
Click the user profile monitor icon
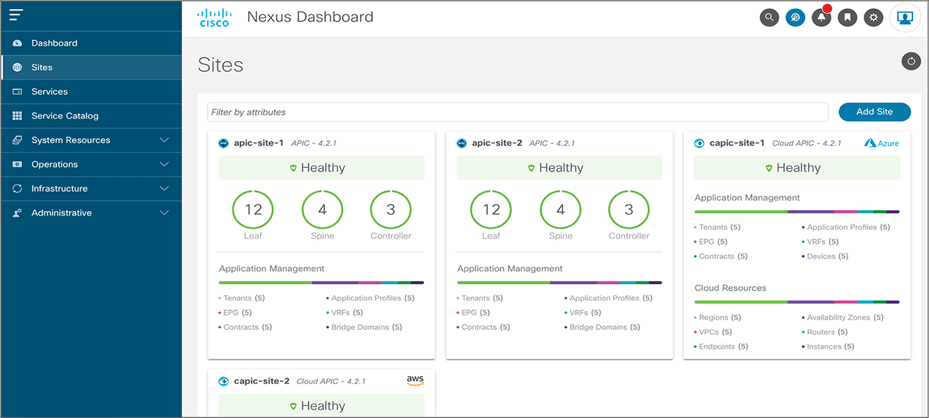pos(906,18)
